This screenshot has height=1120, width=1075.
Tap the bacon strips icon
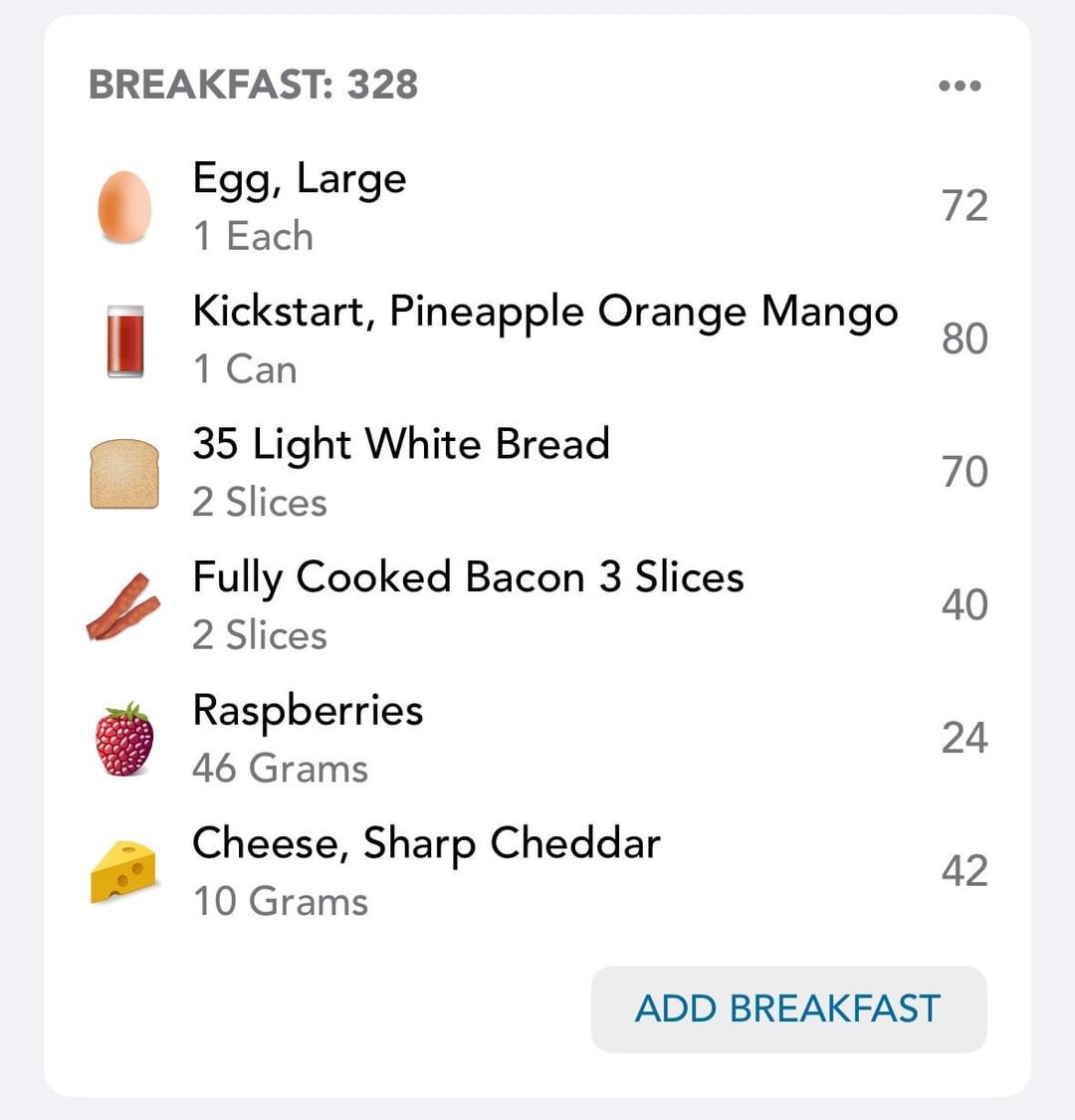click(x=122, y=606)
